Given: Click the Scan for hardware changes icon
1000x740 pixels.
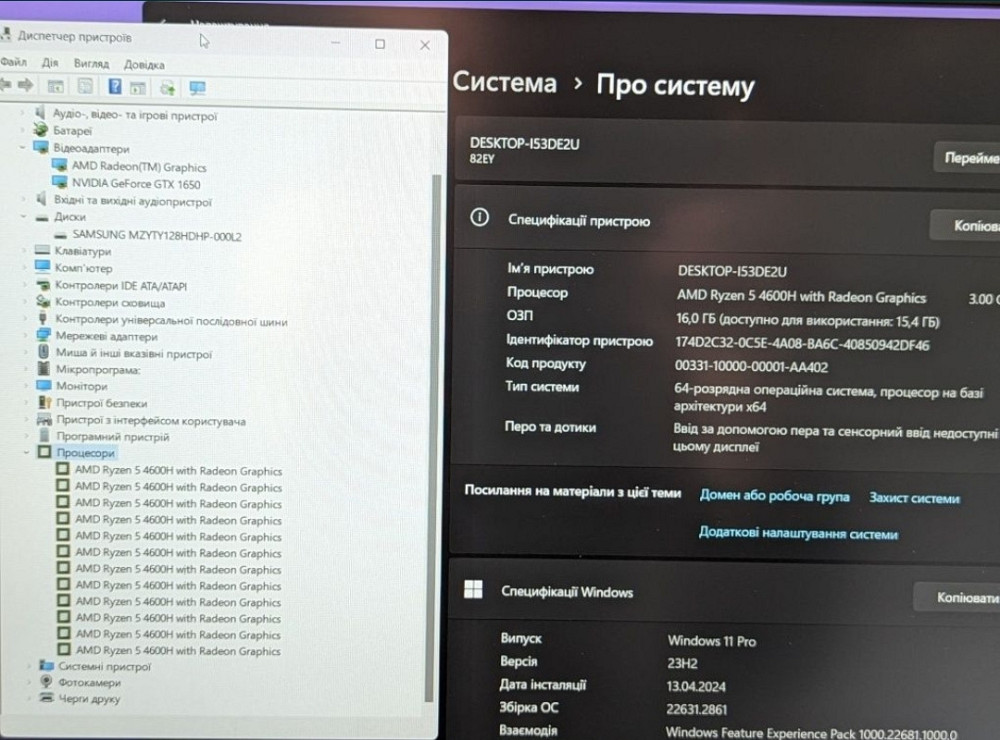Looking at the screenshot, I should point(168,86).
